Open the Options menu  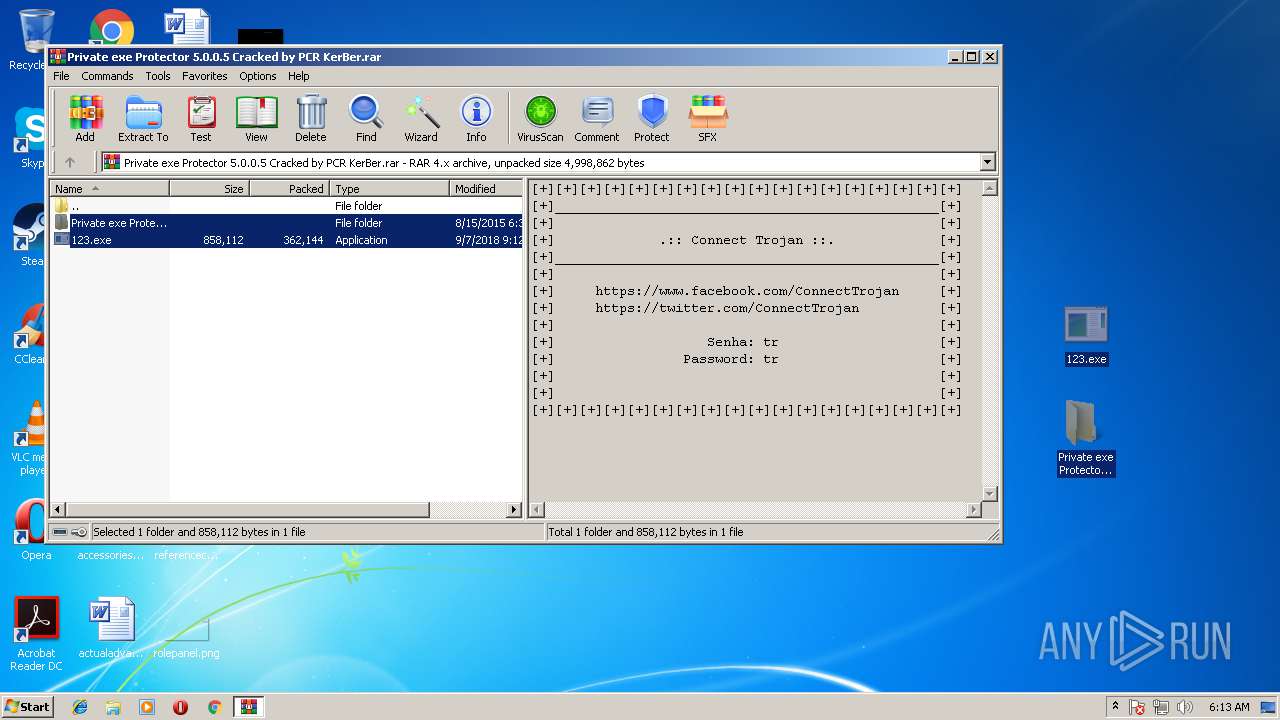coord(257,76)
